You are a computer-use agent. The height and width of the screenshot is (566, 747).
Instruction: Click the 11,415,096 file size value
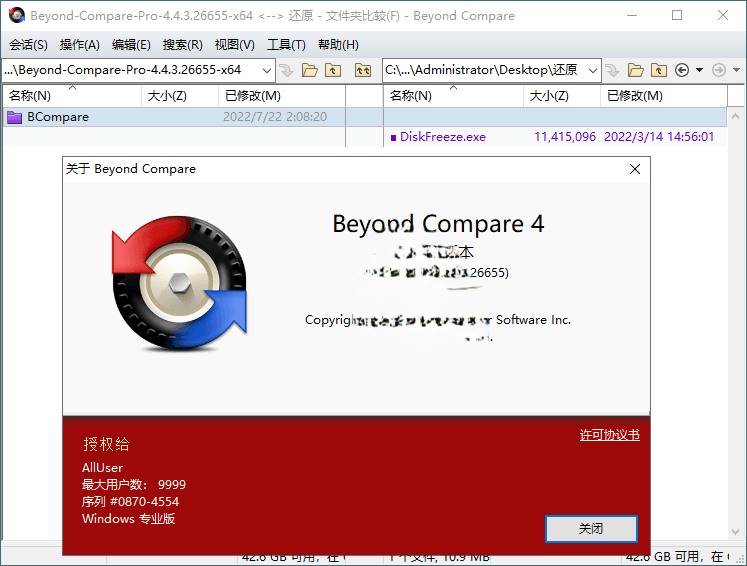[565, 137]
